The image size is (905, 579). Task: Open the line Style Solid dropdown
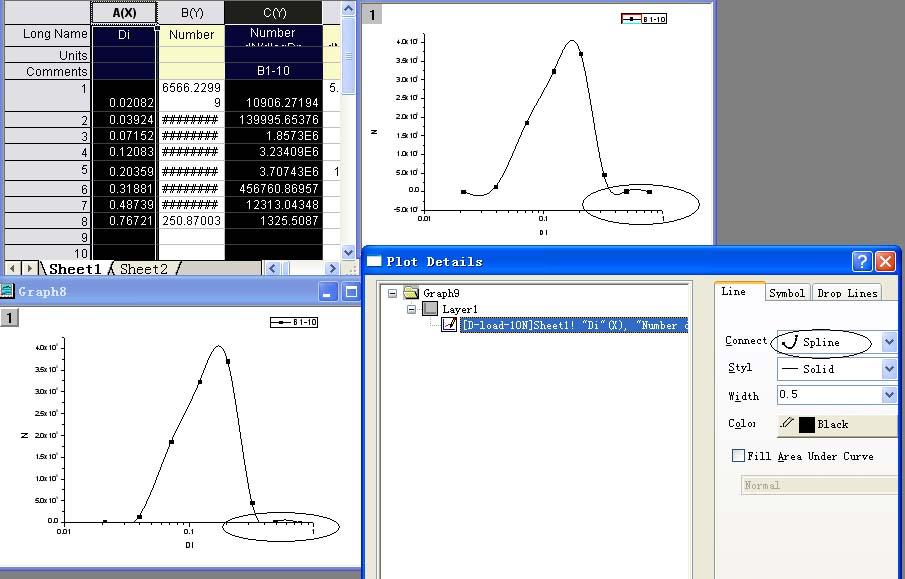coord(889,368)
